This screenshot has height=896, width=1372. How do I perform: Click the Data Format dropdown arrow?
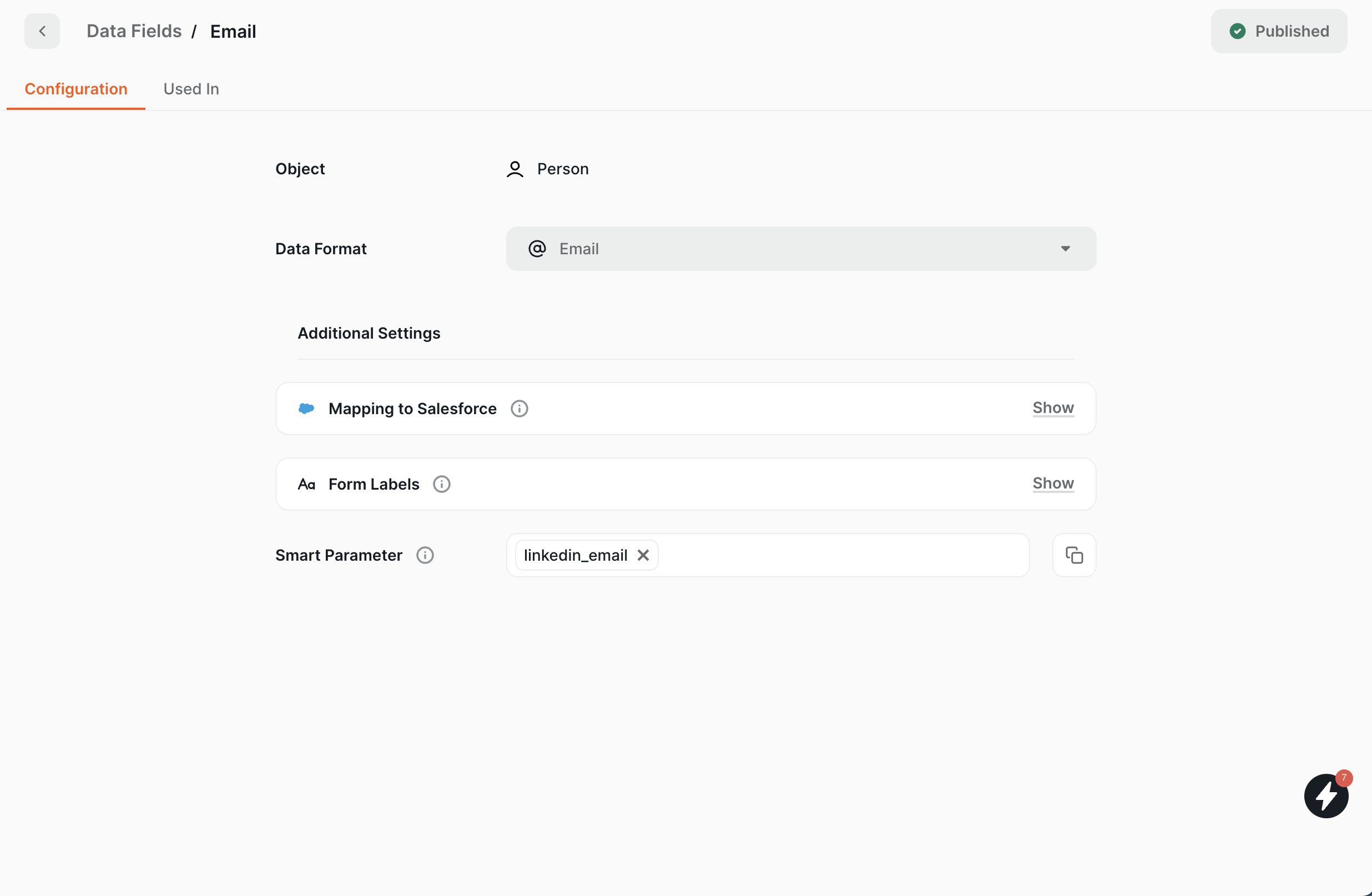click(x=1065, y=249)
